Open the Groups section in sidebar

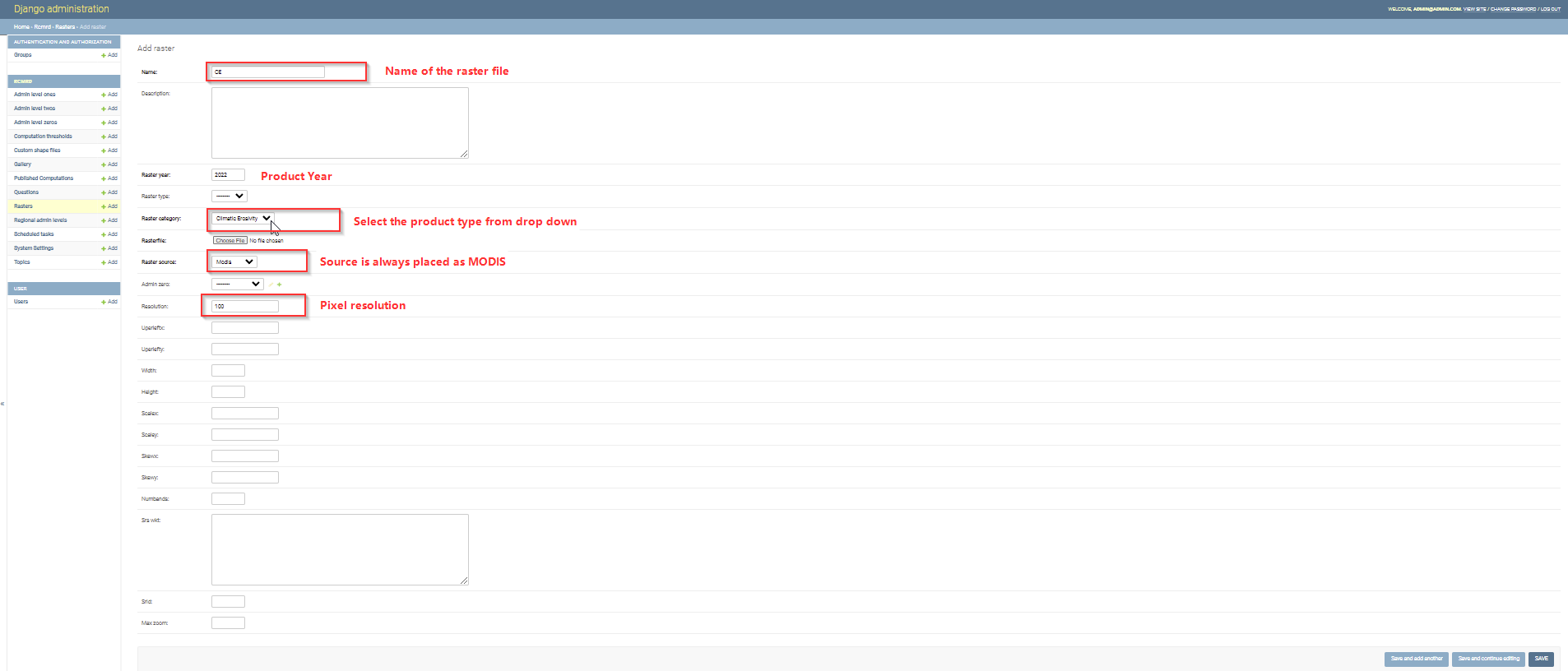[23, 55]
